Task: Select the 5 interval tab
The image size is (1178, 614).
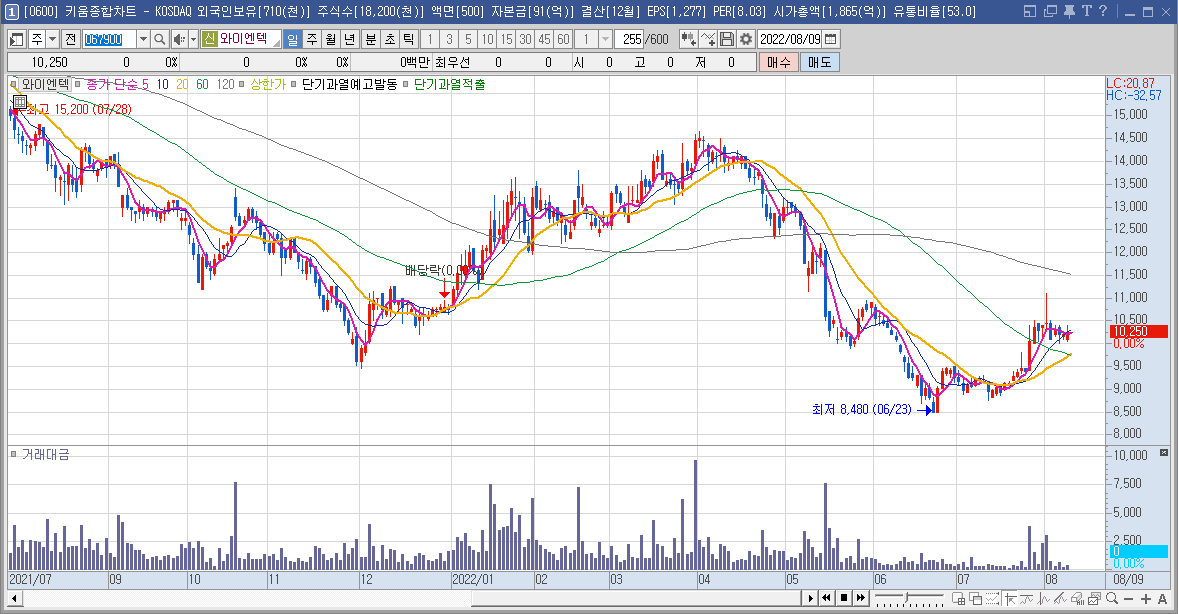Action: (468, 39)
